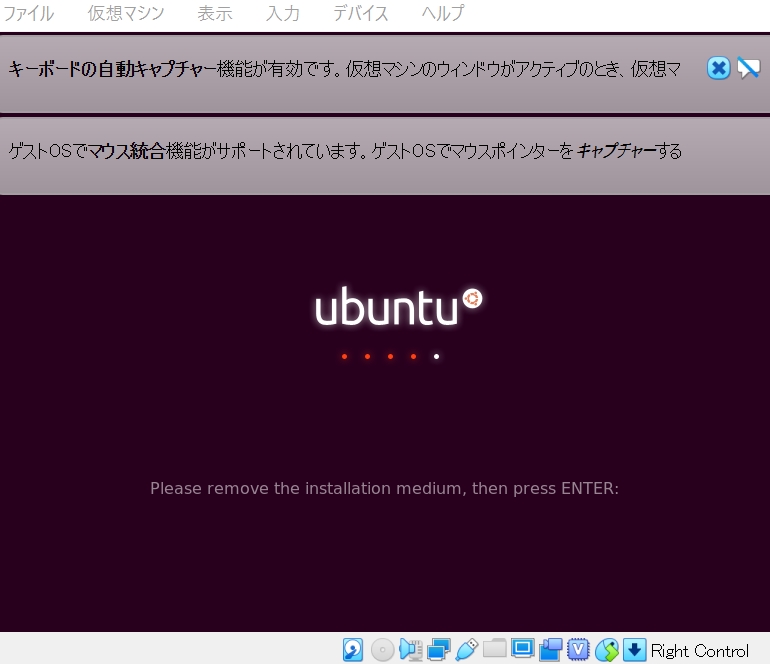Screen dimensions: 770x664
Task: Open the デバイス menu
Action: pyautogui.click(x=360, y=13)
